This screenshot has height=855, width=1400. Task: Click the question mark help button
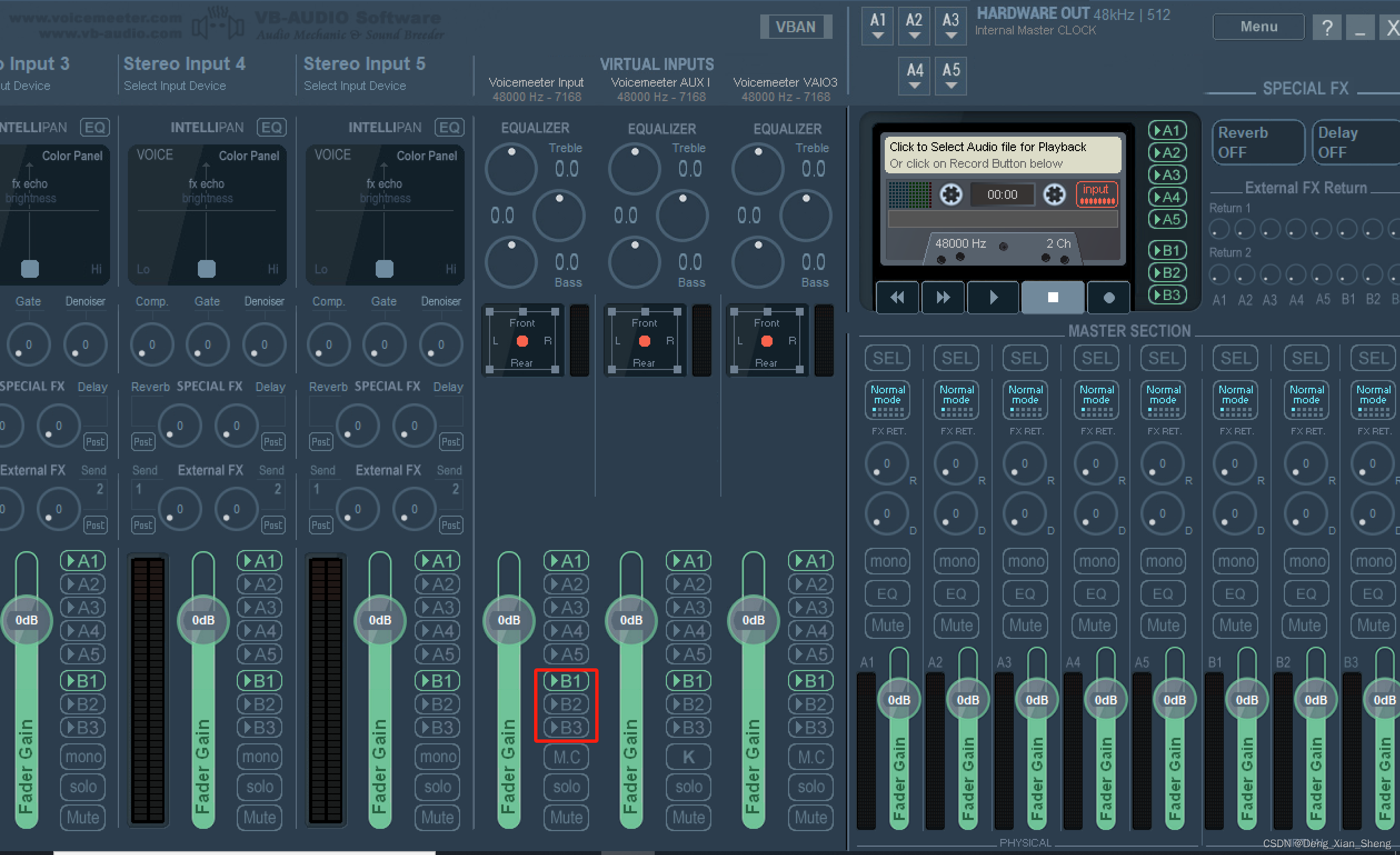coord(1327,27)
